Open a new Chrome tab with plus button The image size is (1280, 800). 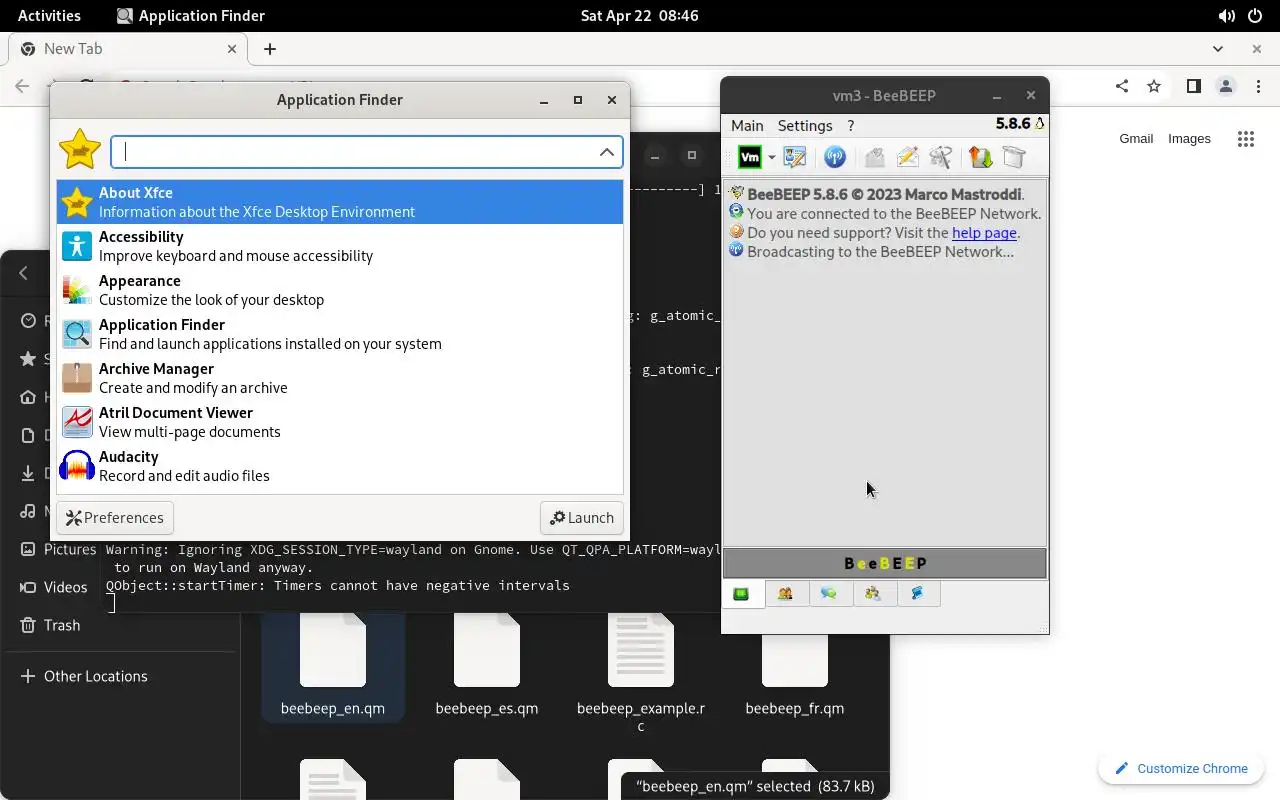click(x=270, y=49)
